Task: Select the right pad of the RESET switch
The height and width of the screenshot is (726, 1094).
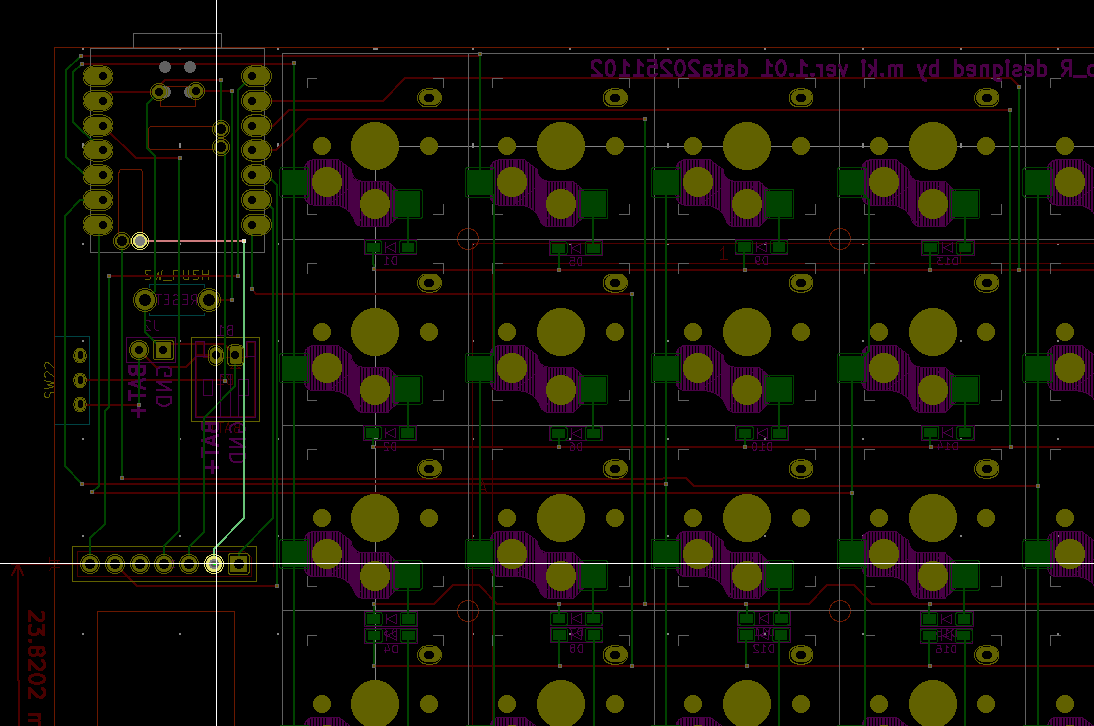Action: [209, 299]
